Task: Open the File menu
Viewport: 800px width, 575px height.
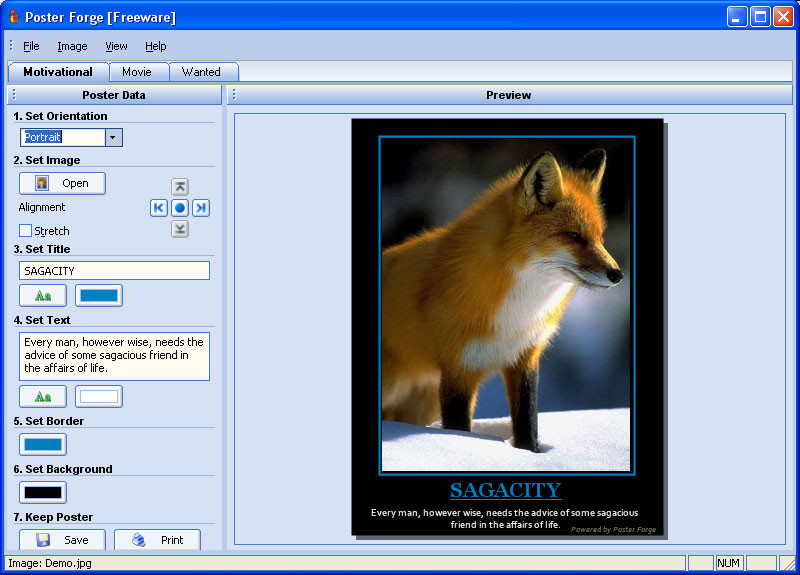Action: tap(31, 46)
